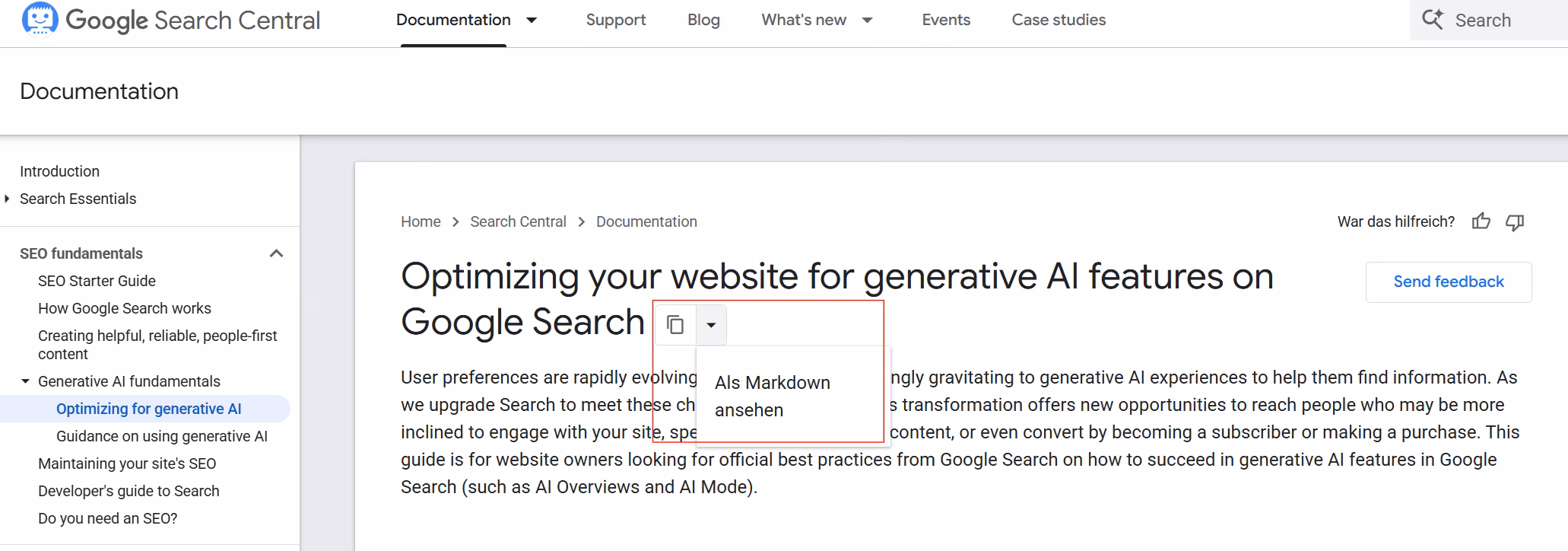Open Generative AI fundamentals sidebar item
The height and width of the screenshot is (551, 1568).
129,381
